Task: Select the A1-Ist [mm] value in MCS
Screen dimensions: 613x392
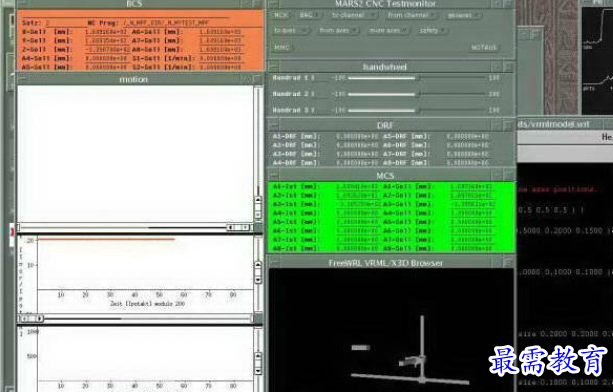Action: (357, 187)
